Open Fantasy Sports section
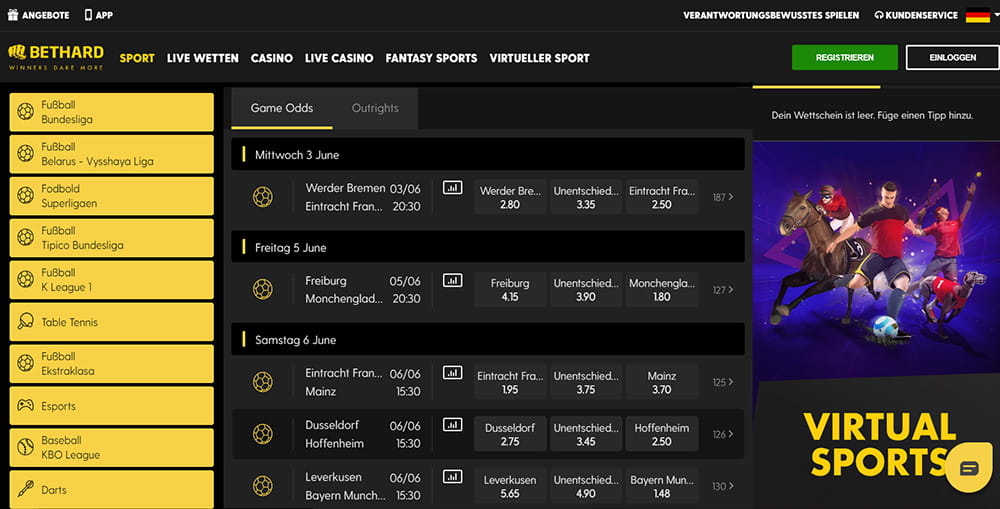Screen dimensions: 1000x509 (431, 58)
